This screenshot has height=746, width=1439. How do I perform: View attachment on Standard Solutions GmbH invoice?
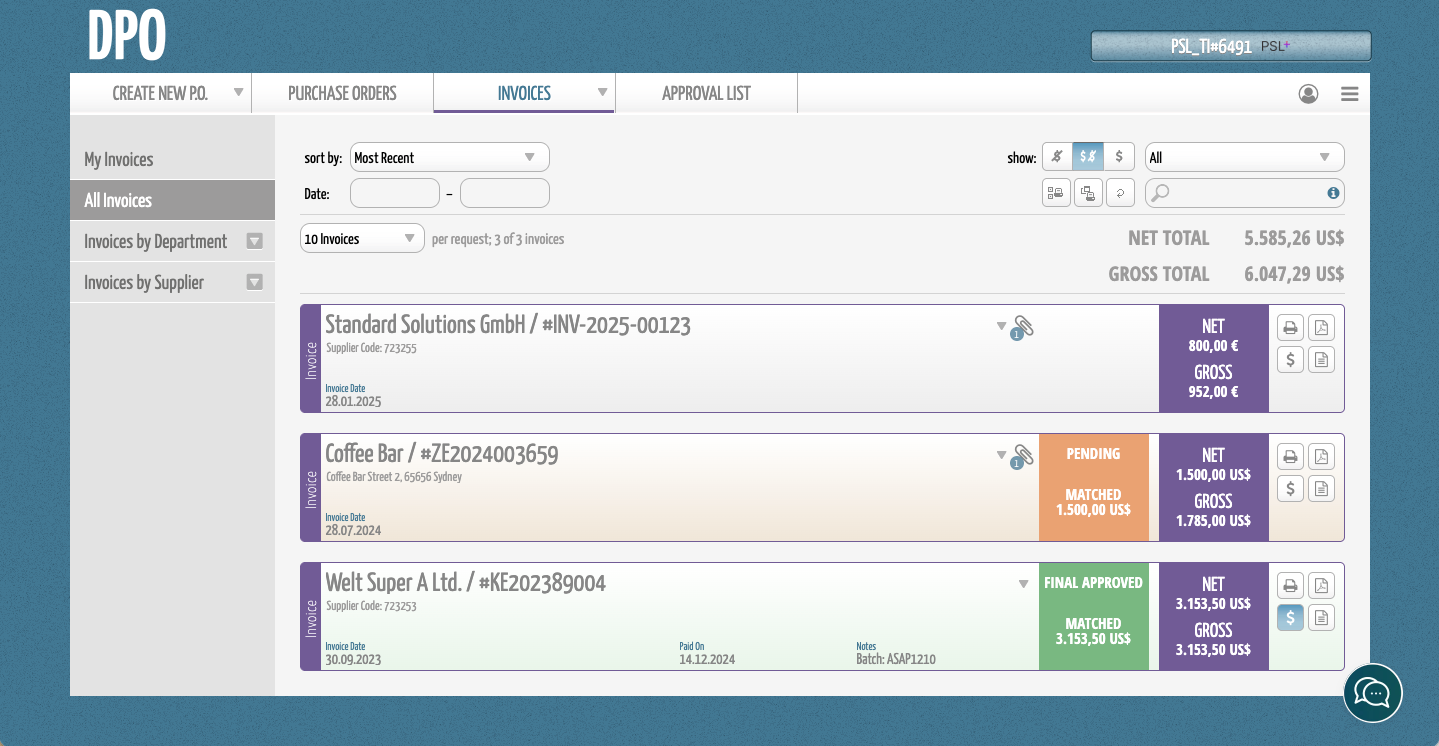pos(1022,328)
